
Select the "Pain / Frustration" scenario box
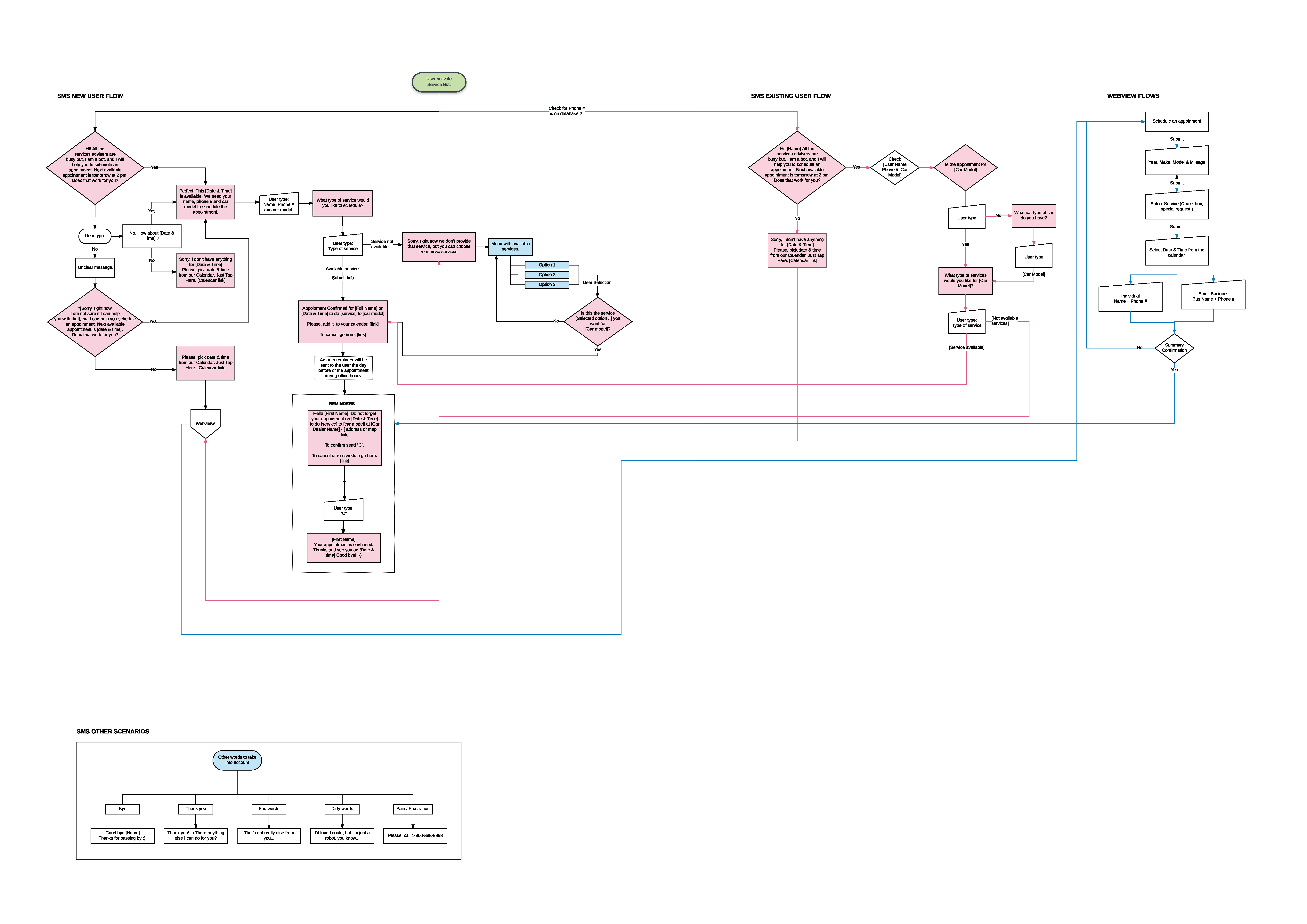413,809
